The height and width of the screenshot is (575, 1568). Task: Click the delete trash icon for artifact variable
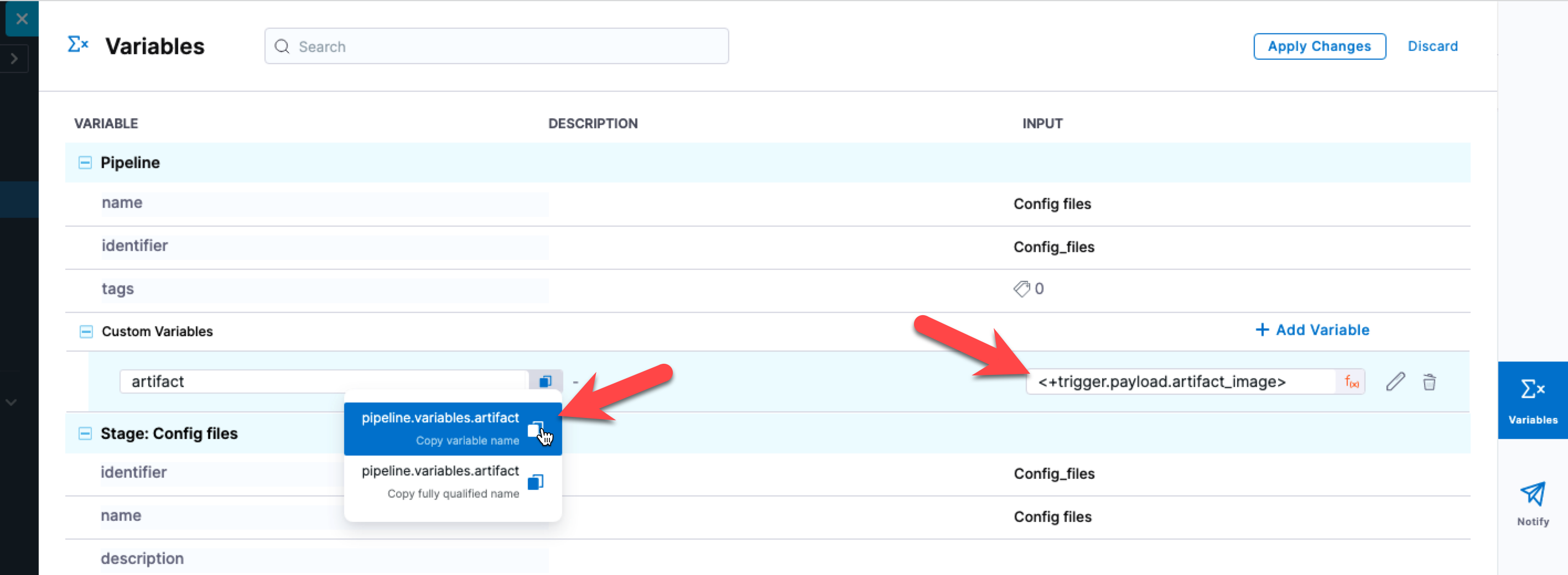[1429, 382]
